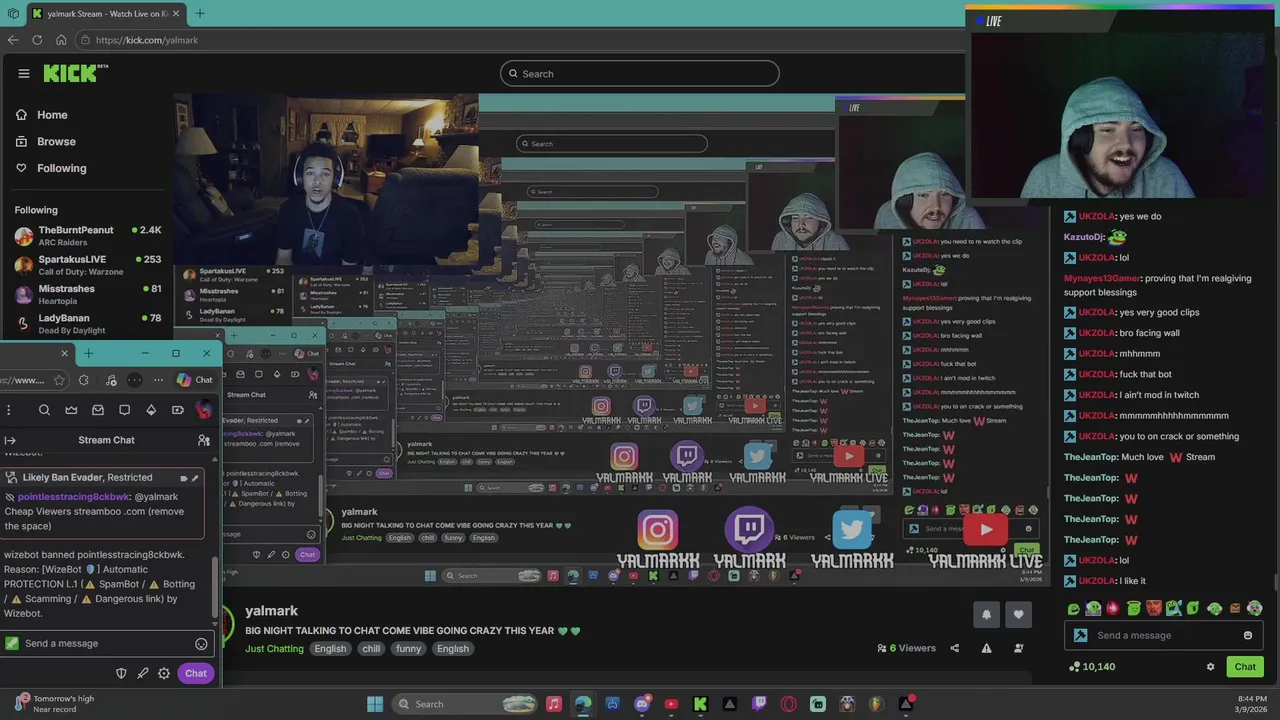This screenshot has height=720, width=1280.
Task: Open Windows Start menu
Action: click(x=375, y=704)
